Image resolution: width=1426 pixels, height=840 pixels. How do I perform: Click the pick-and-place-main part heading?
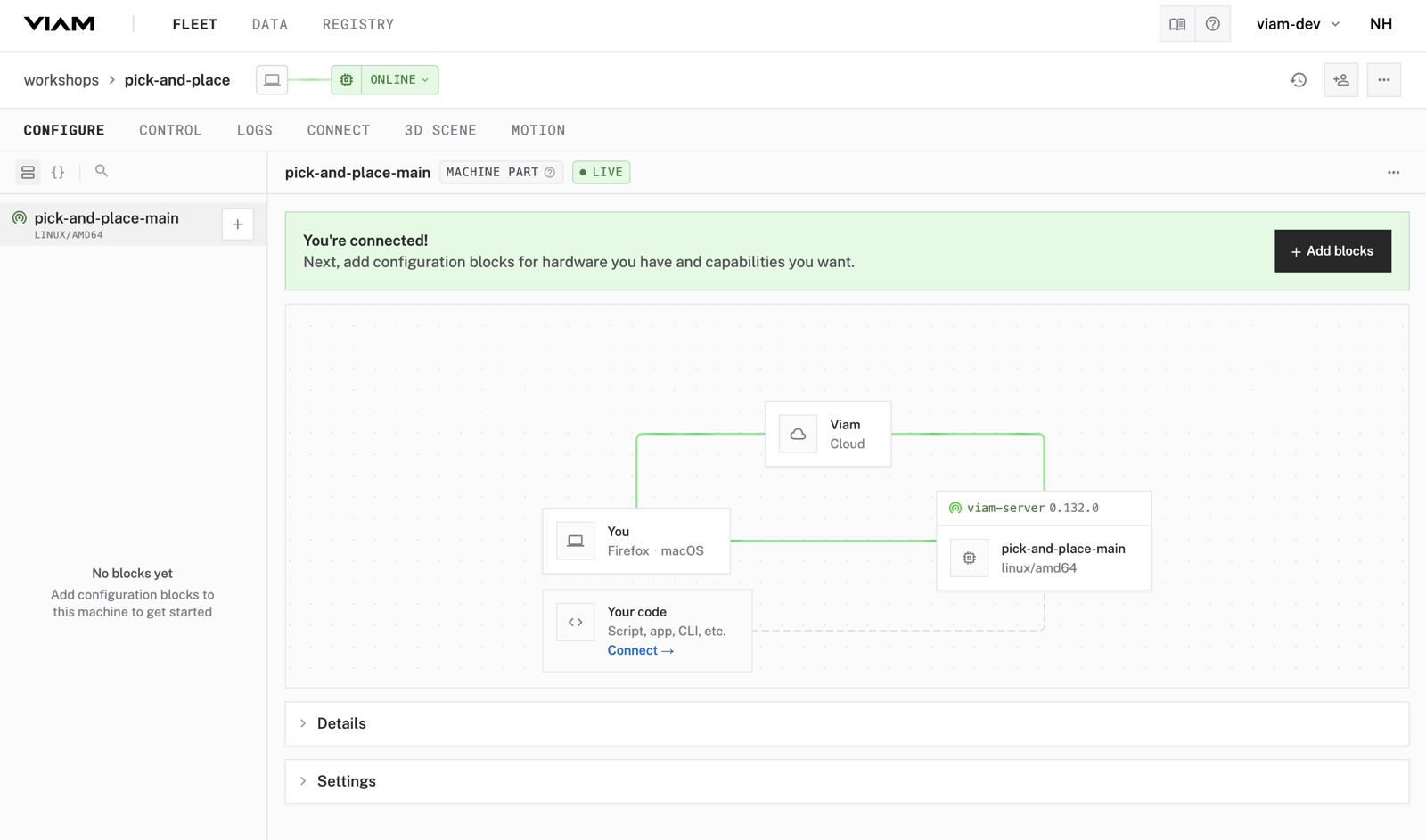(x=357, y=173)
